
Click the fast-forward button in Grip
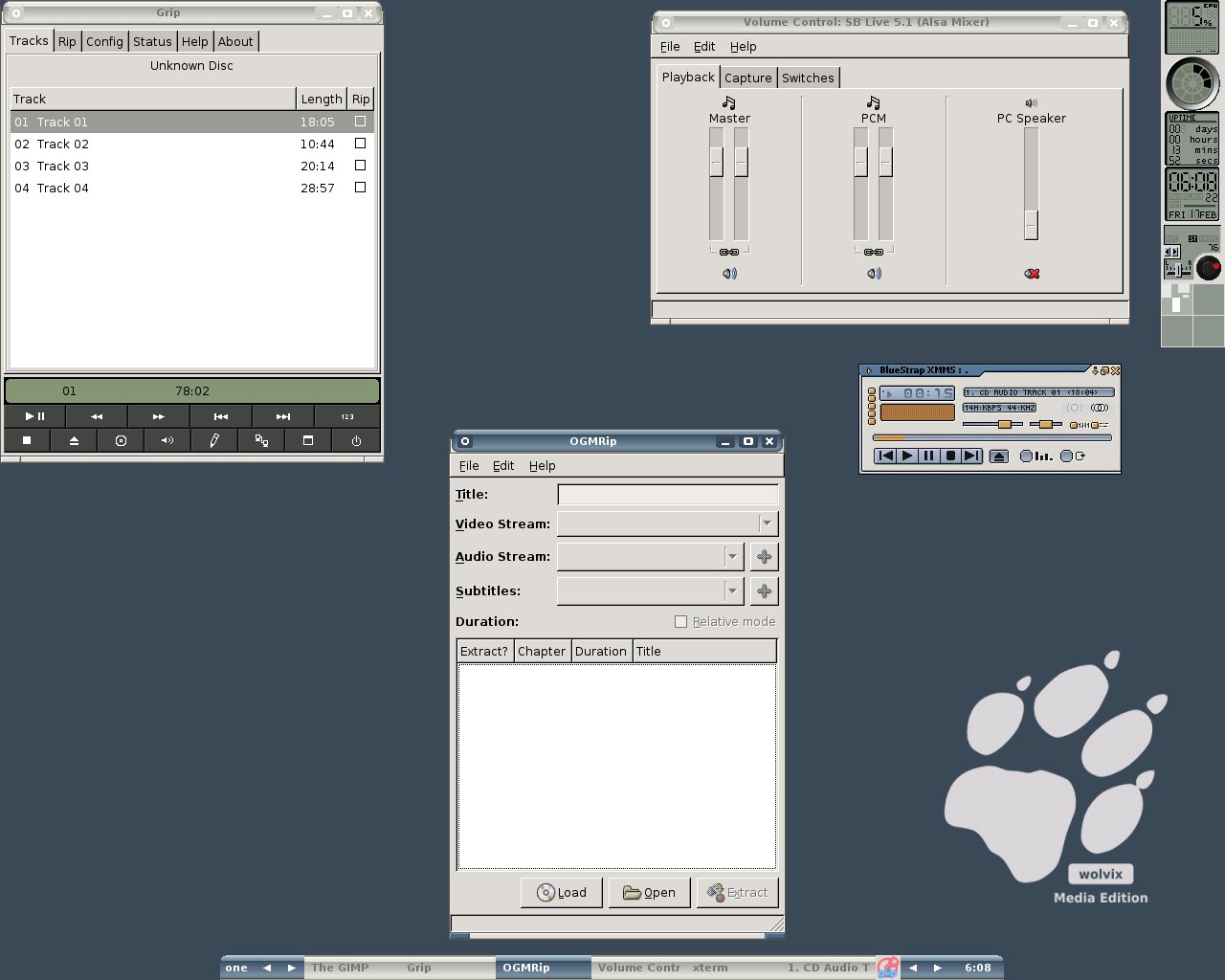point(159,416)
